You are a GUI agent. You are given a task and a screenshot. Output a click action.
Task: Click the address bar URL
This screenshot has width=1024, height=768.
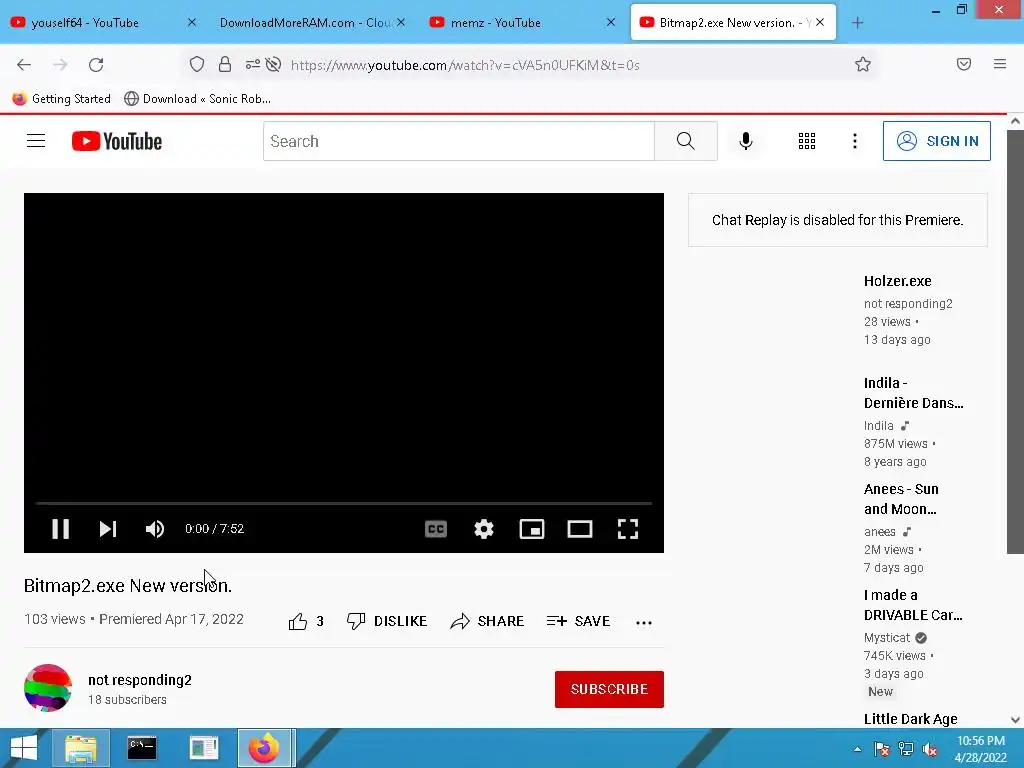click(465, 65)
